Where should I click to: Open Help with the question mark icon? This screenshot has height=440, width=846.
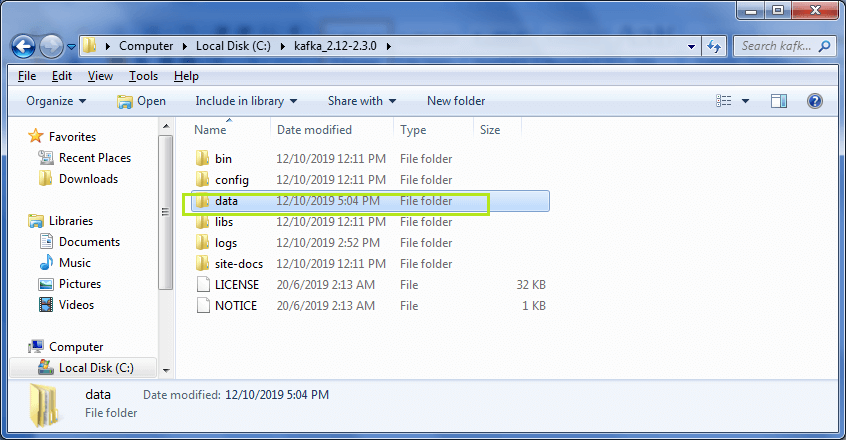click(x=815, y=101)
